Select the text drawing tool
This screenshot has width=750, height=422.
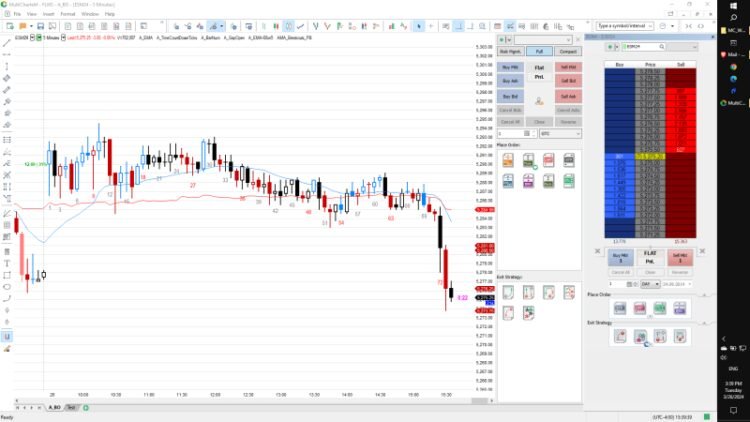[7, 264]
